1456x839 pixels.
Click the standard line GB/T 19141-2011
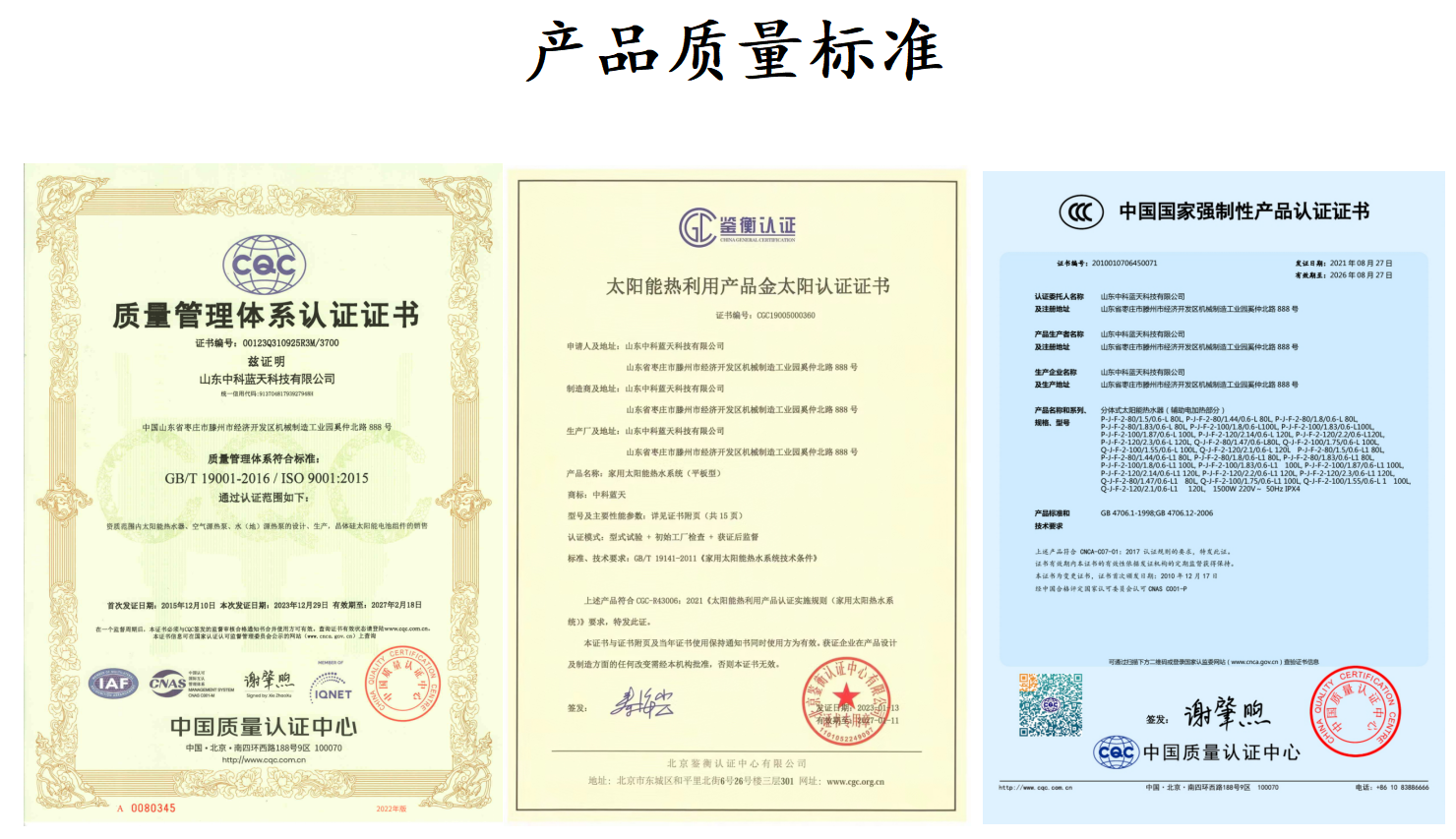tap(693, 558)
